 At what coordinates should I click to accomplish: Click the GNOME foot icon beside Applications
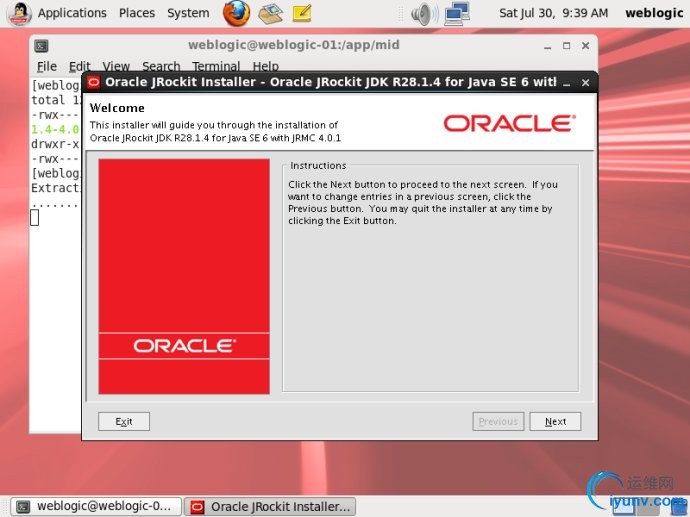pyautogui.click(x=19, y=13)
